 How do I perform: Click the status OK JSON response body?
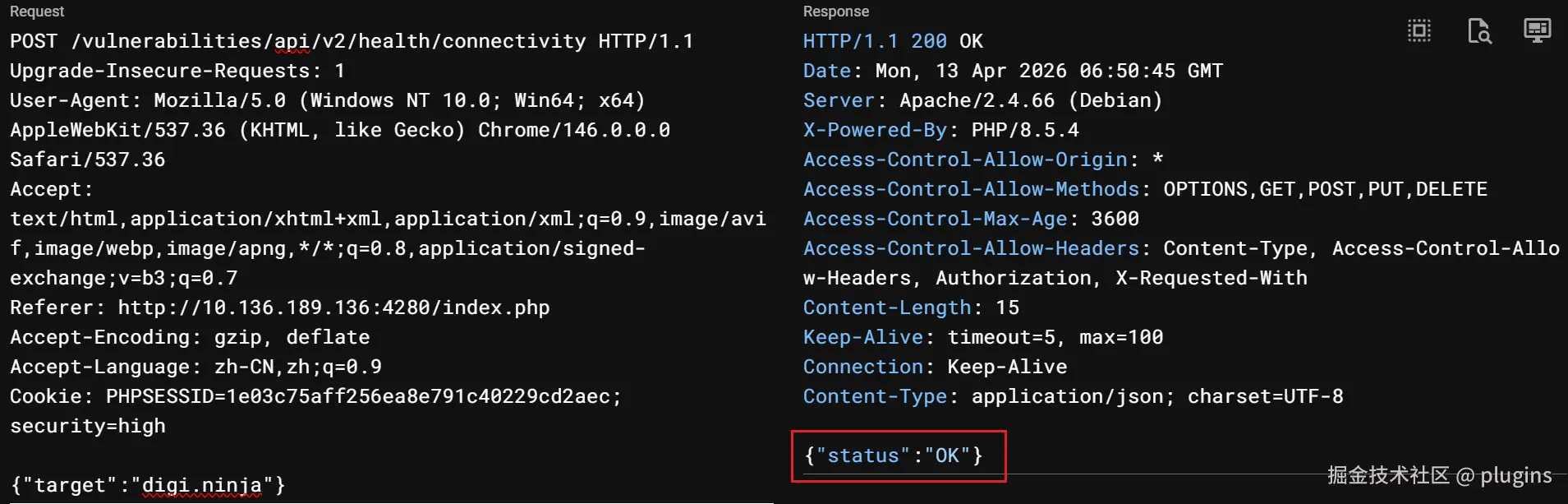[x=894, y=455]
